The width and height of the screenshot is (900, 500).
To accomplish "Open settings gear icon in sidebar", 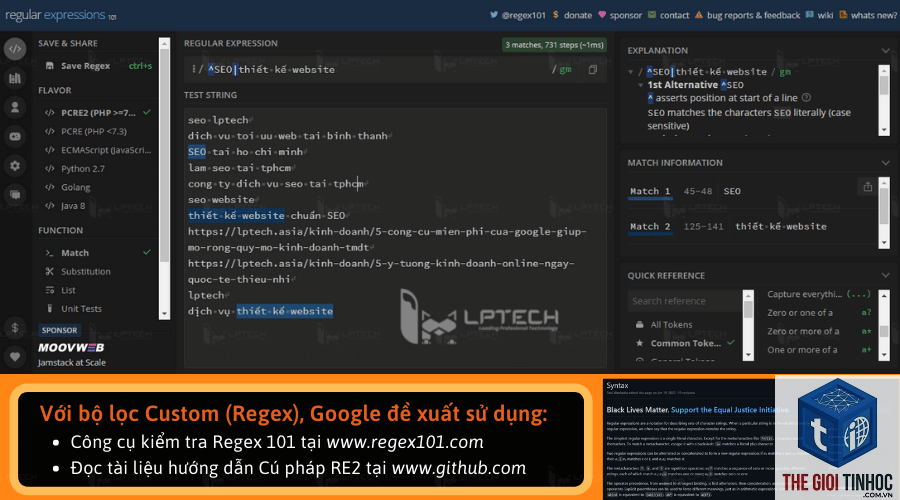I will coord(15,166).
